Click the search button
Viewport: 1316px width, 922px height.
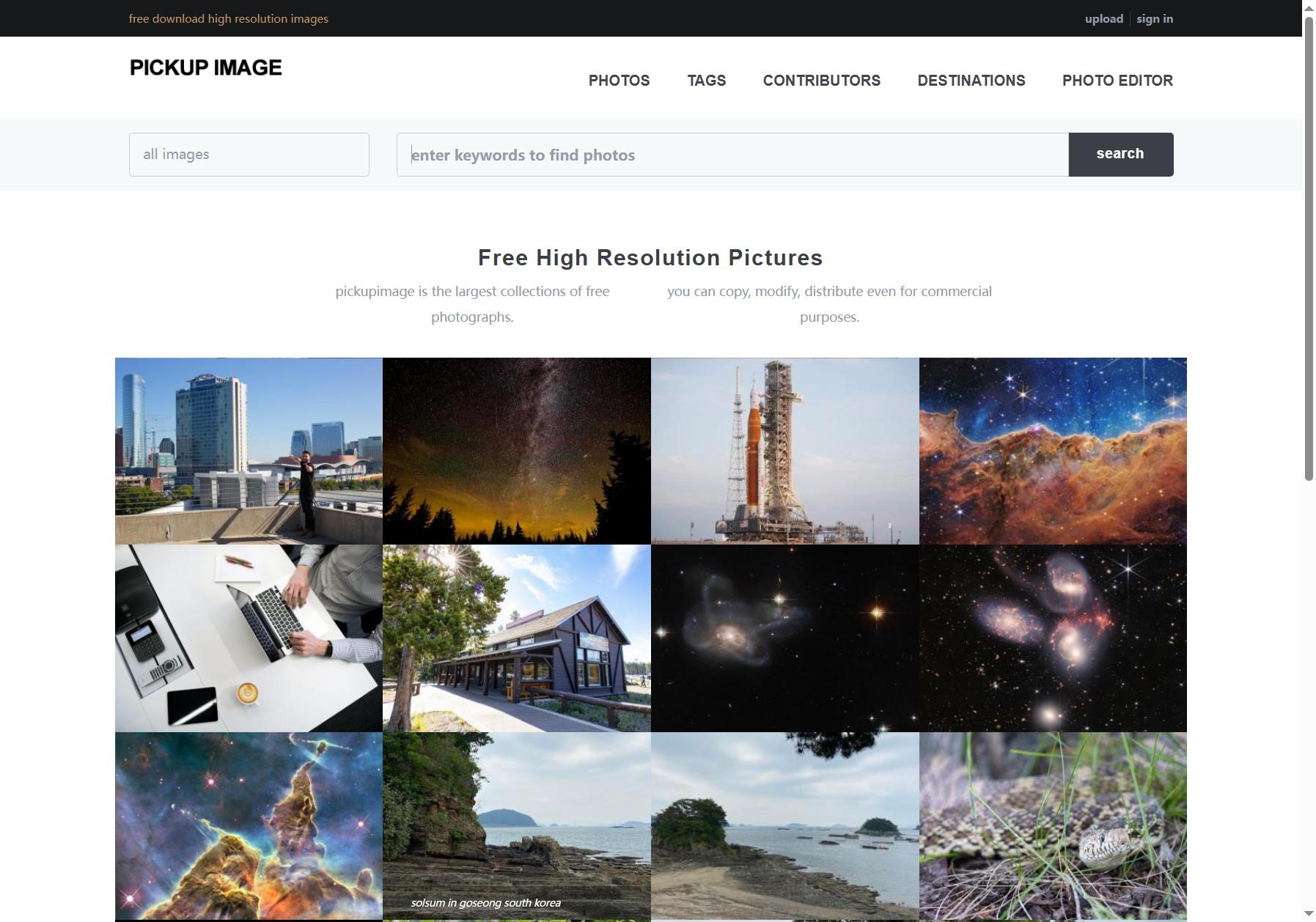[1121, 155]
